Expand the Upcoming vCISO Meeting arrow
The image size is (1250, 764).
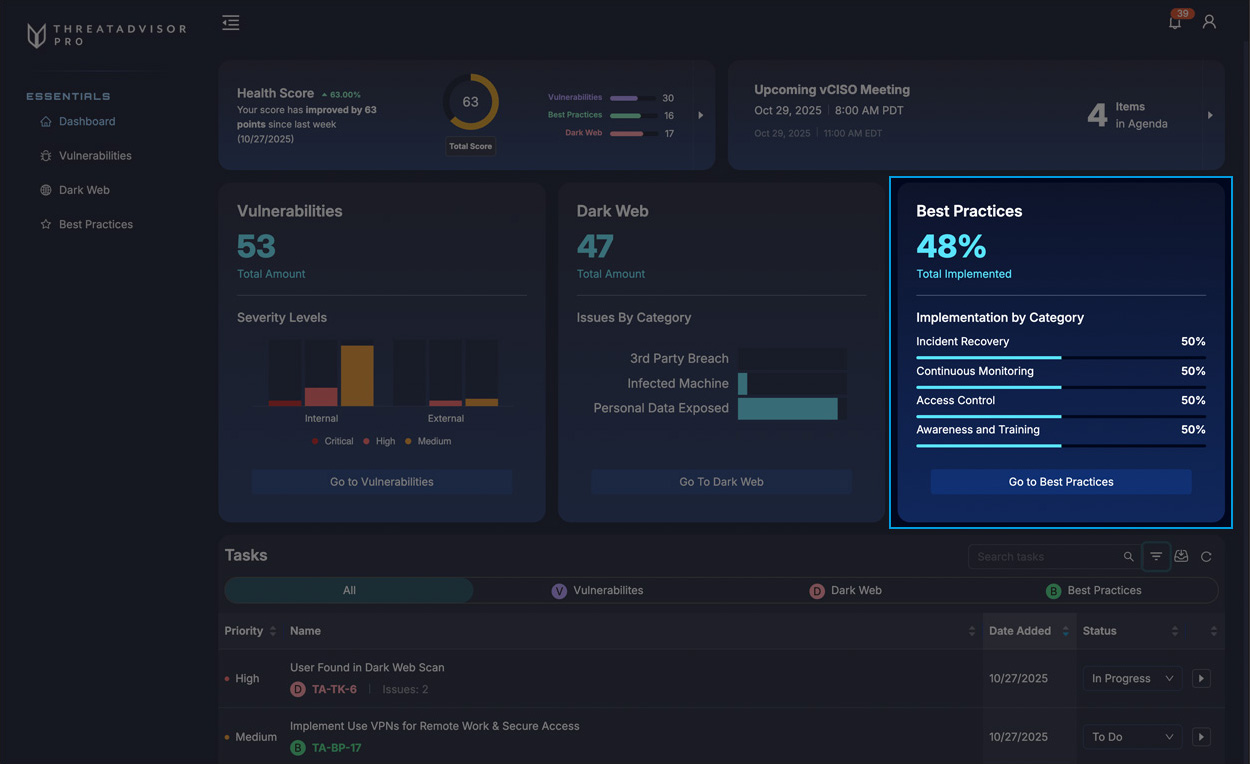pyautogui.click(x=1210, y=115)
